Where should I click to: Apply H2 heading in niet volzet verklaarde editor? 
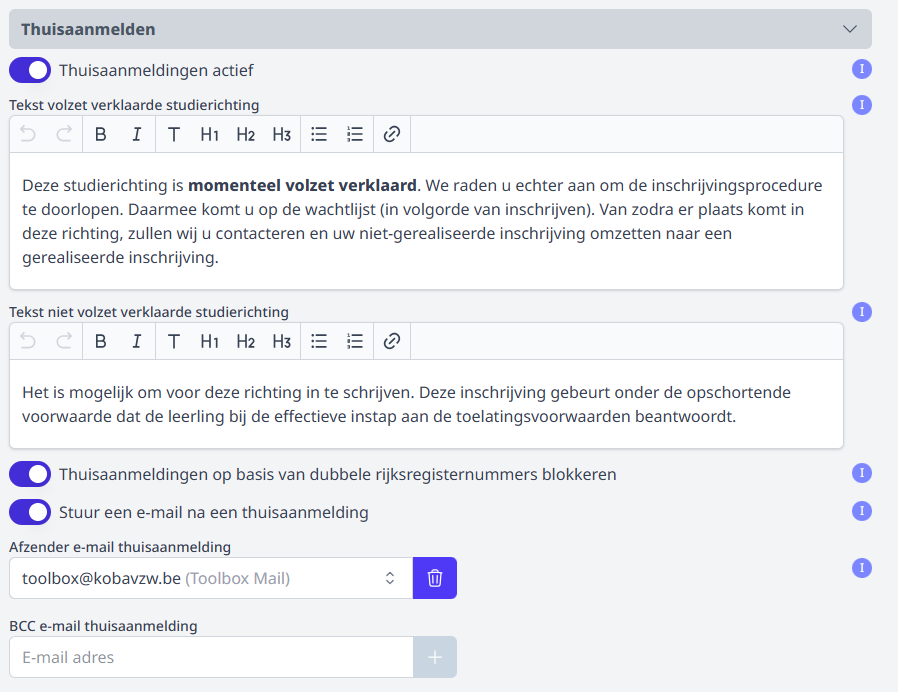point(246,341)
